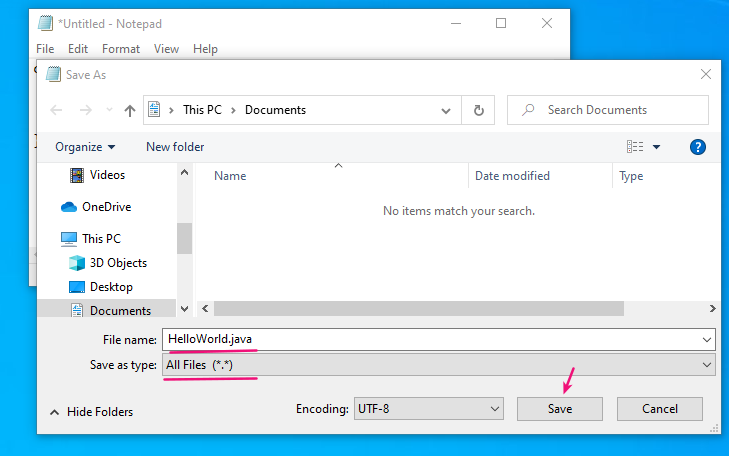Open the Organize dropdown menu
Screen dimensions: 729x456
point(85,147)
